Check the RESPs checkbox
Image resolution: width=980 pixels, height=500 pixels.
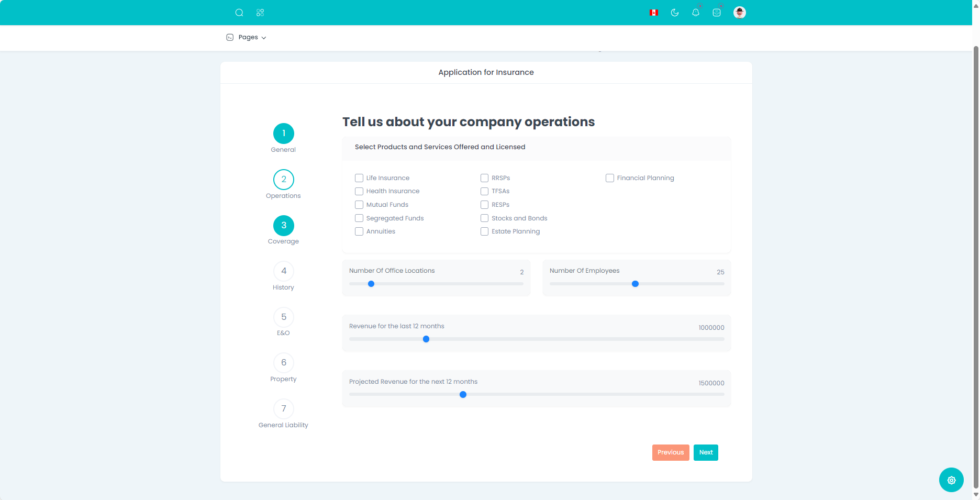click(x=484, y=204)
